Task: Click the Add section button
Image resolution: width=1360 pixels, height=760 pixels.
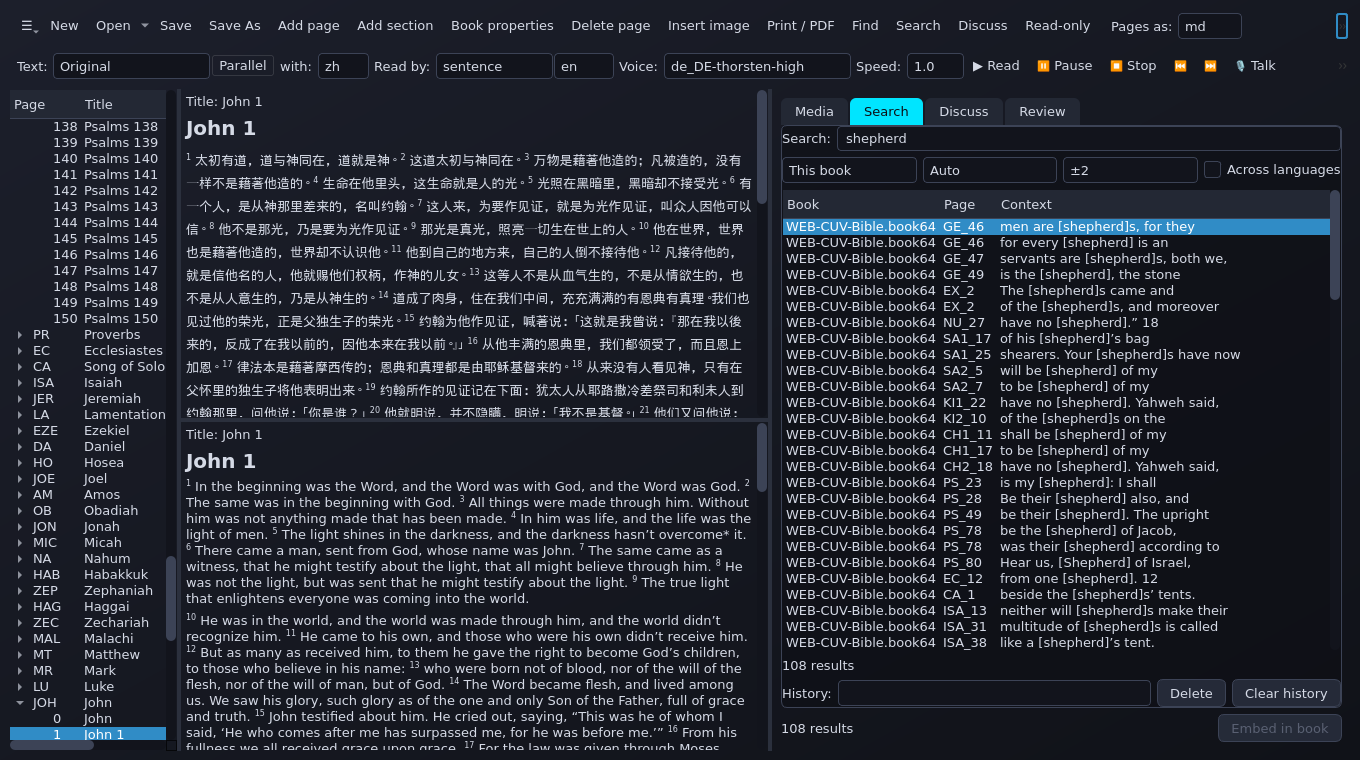Action: 395,26
